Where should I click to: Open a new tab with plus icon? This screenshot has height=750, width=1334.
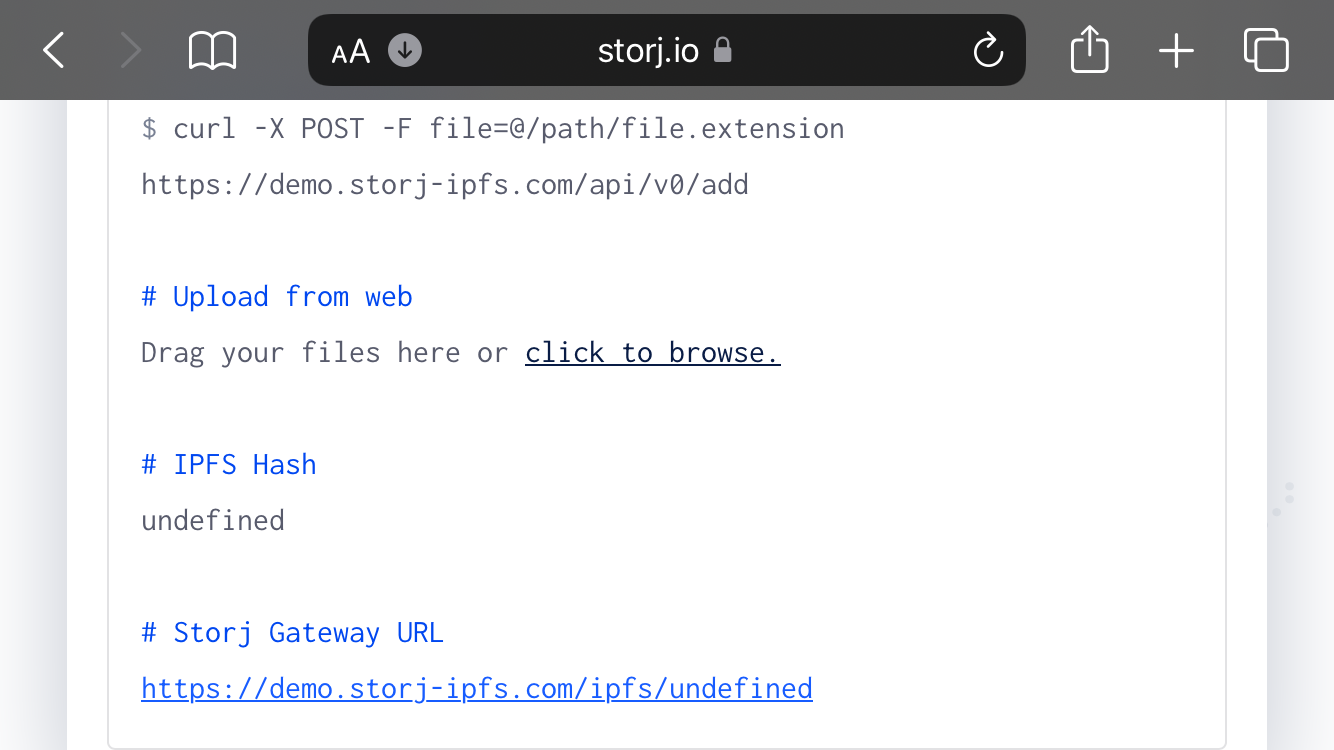point(1176,50)
